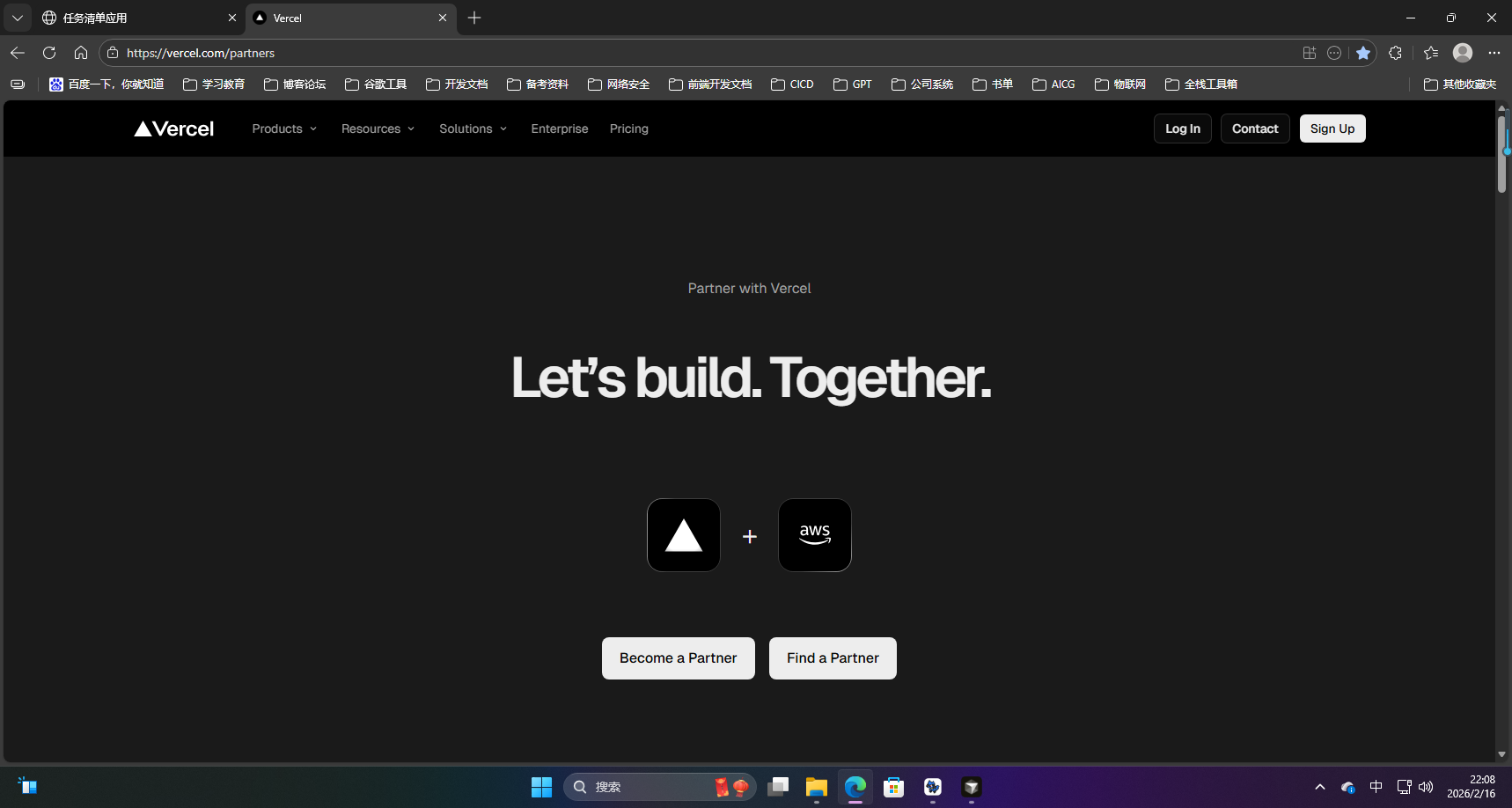
Task: Click the Vercel logo in navbar
Action: 173,129
